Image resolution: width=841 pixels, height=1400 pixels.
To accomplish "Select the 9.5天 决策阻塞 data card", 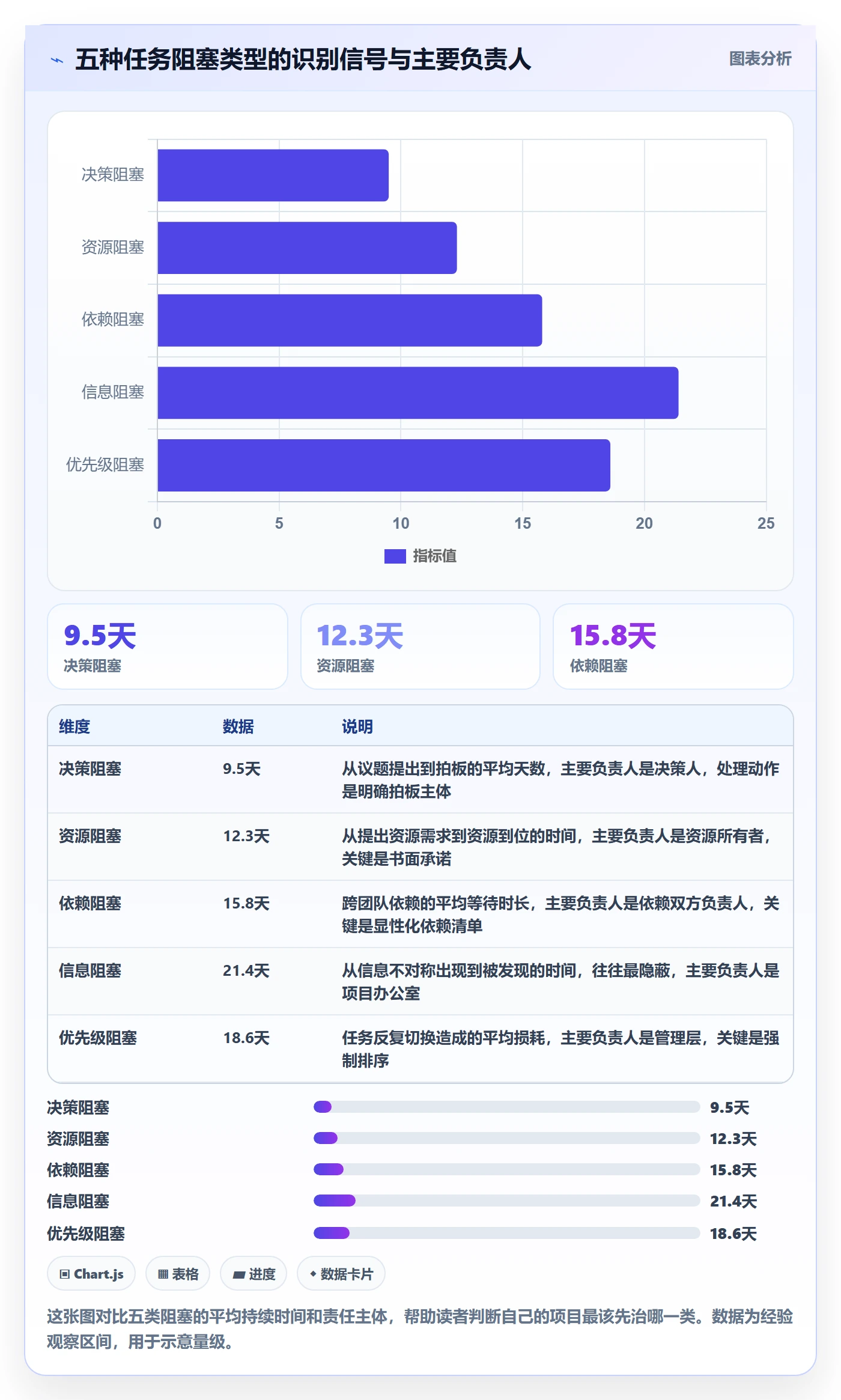I will click(x=168, y=647).
